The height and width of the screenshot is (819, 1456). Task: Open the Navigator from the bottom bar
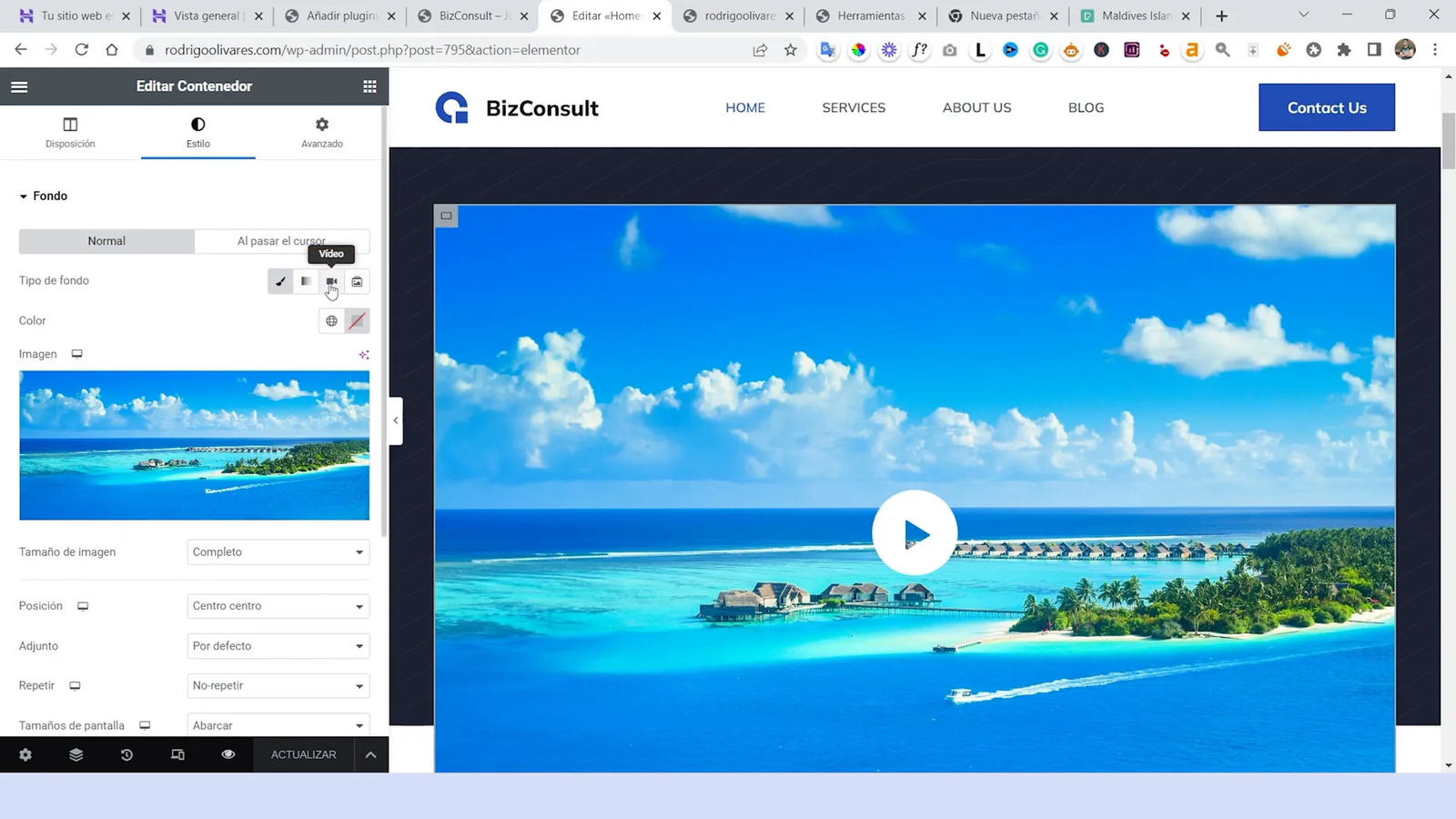(76, 754)
